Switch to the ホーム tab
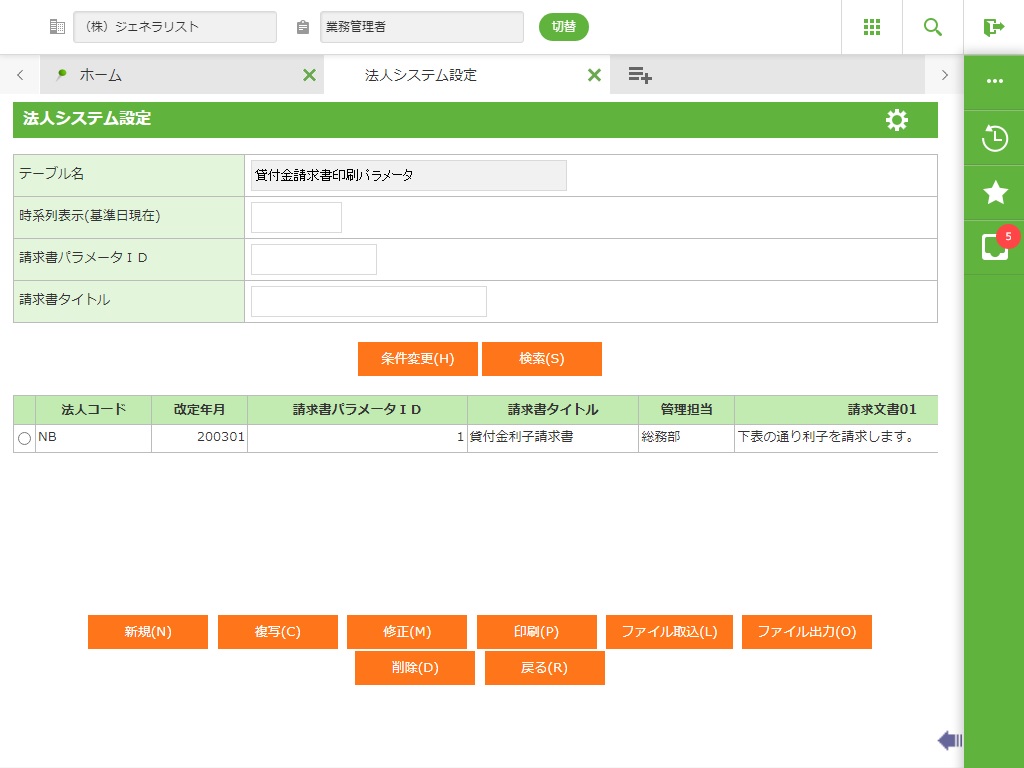The width and height of the screenshot is (1024, 768). [x=100, y=75]
